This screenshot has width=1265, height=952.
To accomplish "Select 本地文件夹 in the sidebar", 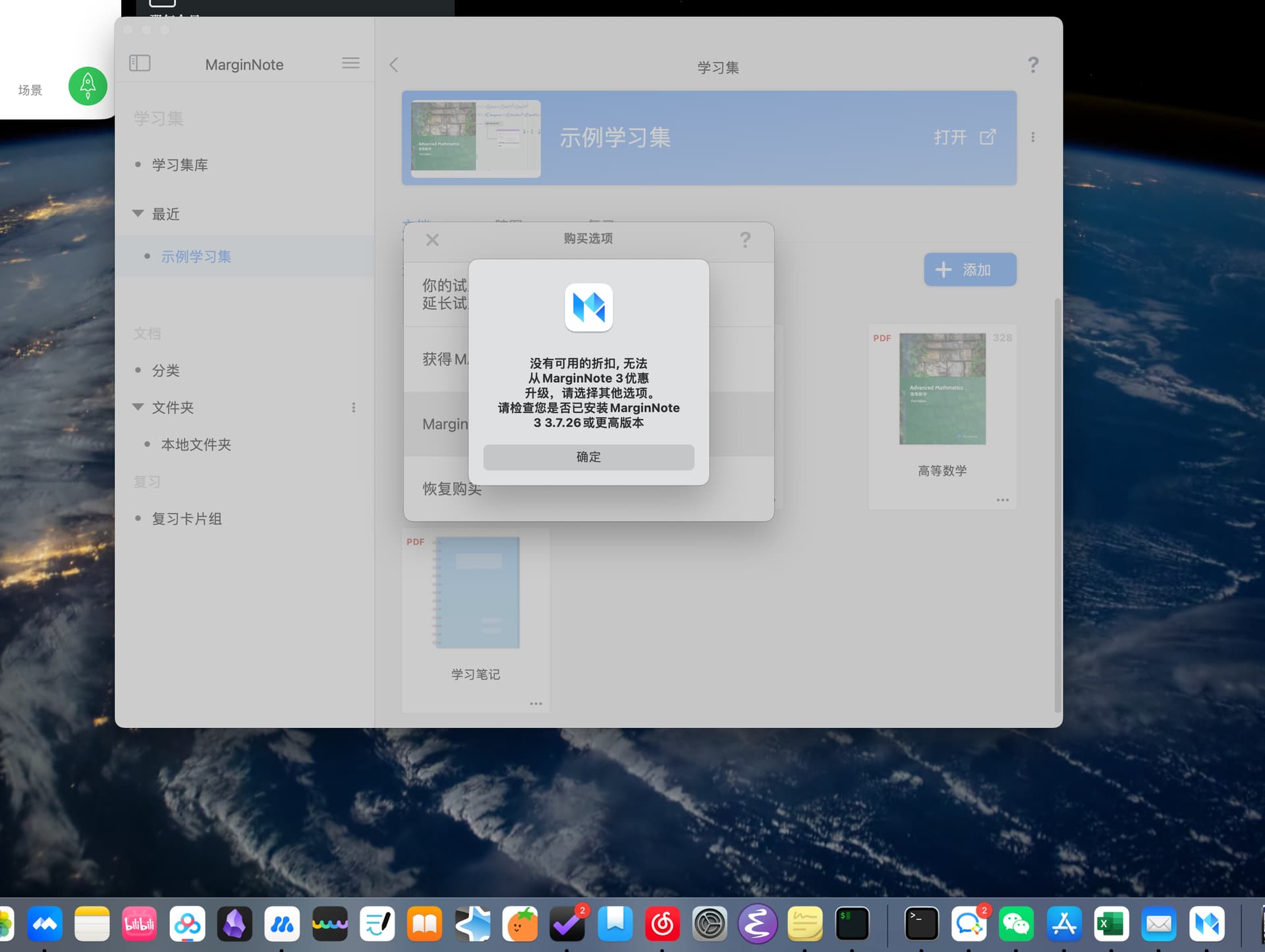I will point(196,445).
